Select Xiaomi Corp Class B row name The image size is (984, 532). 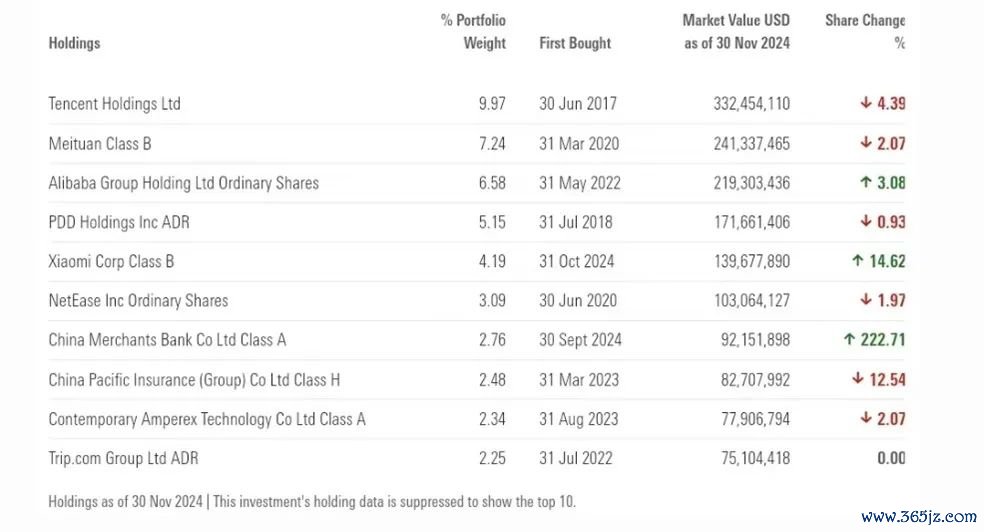coord(111,261)
